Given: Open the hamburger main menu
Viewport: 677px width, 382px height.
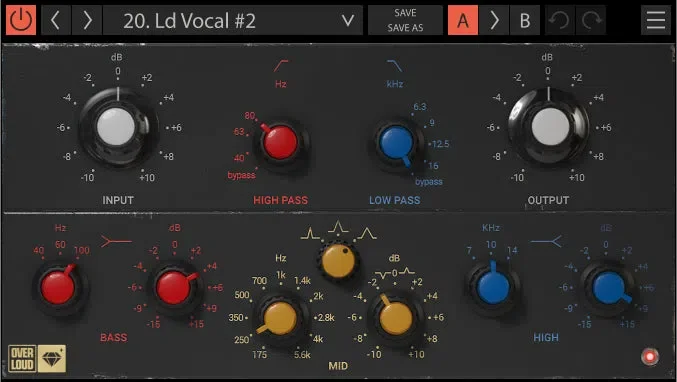Looking at the screenshot, I should click(656, 20).
